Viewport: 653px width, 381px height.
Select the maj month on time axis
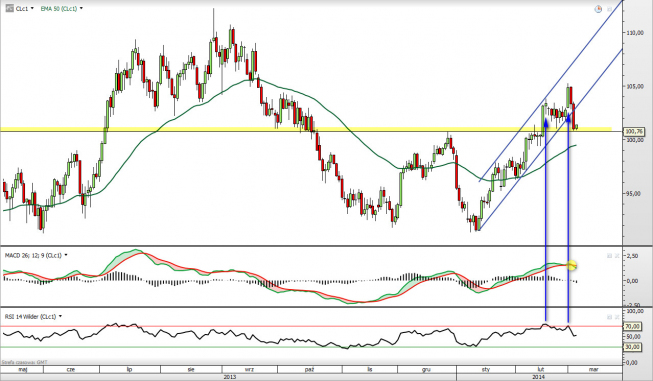tap(22, 369)
